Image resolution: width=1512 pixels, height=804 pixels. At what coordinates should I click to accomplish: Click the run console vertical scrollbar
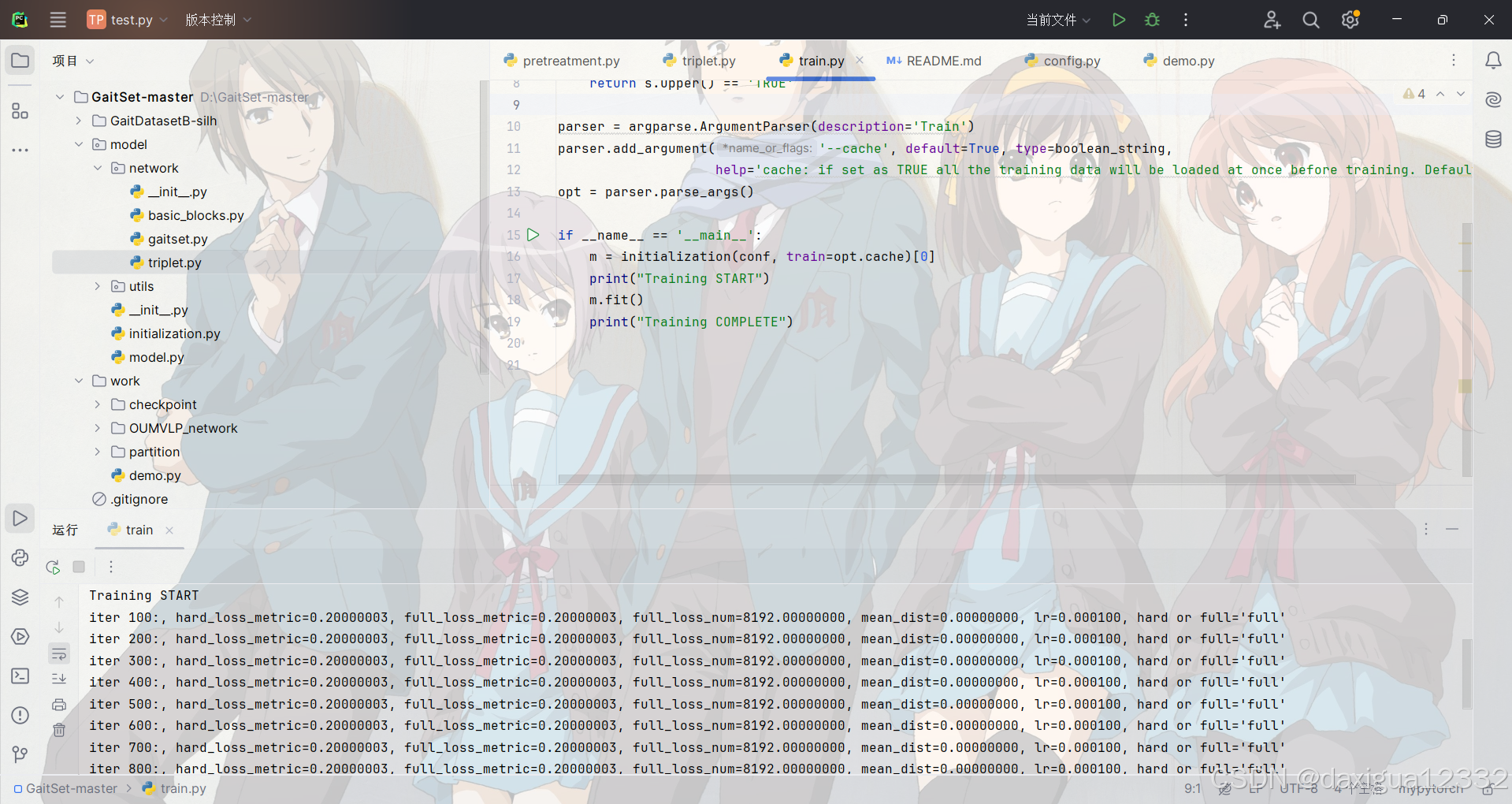pos(1467,674)
